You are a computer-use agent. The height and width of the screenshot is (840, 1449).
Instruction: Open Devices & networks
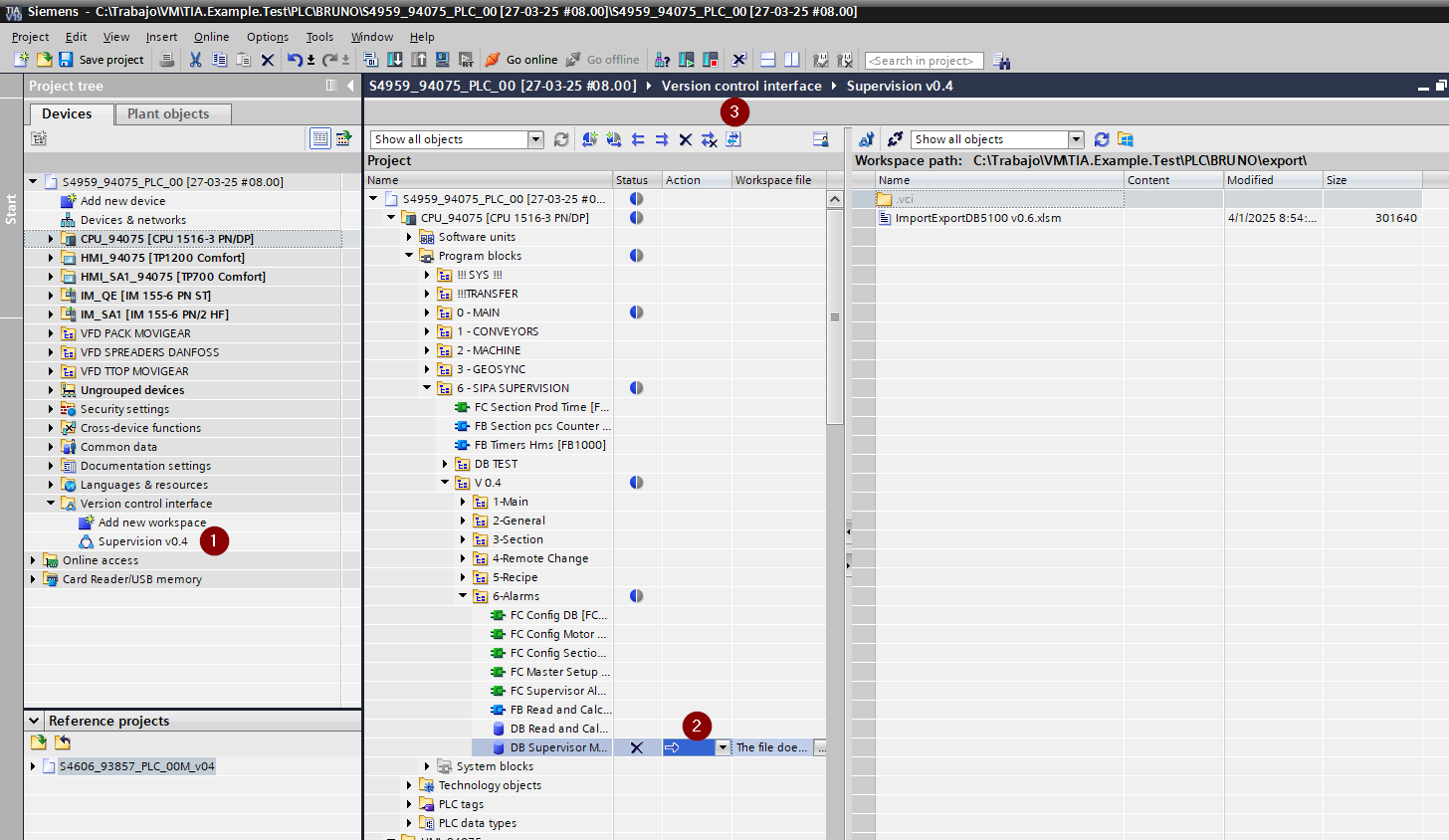pos(133,220)
